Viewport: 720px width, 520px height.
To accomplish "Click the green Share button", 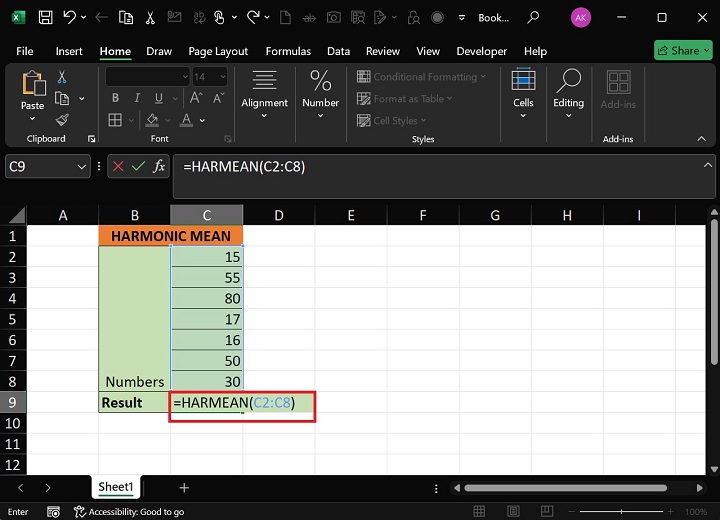I will tap(683, 51).
